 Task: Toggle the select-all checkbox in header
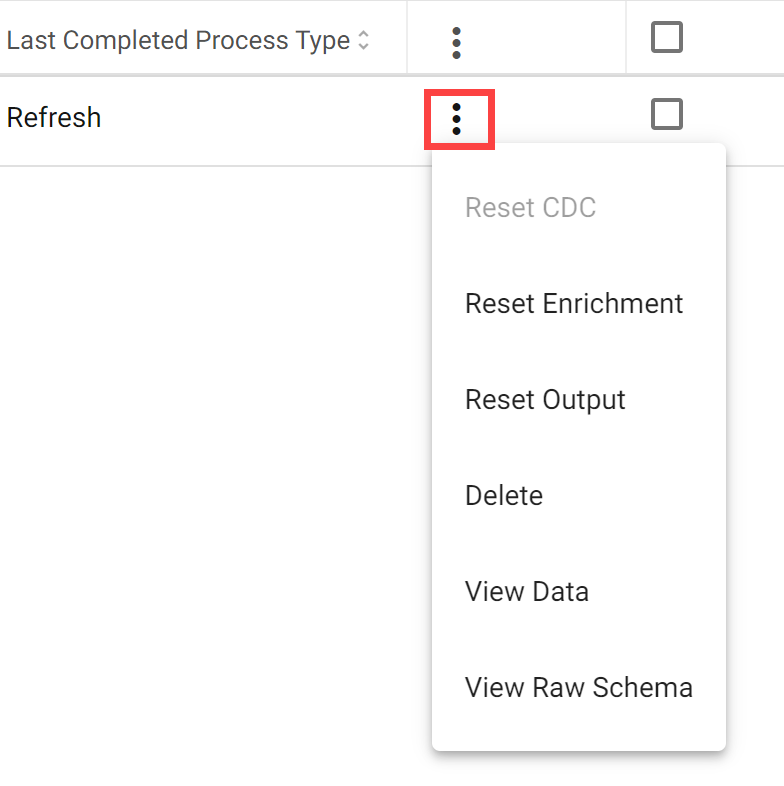[x=667, y=37]
